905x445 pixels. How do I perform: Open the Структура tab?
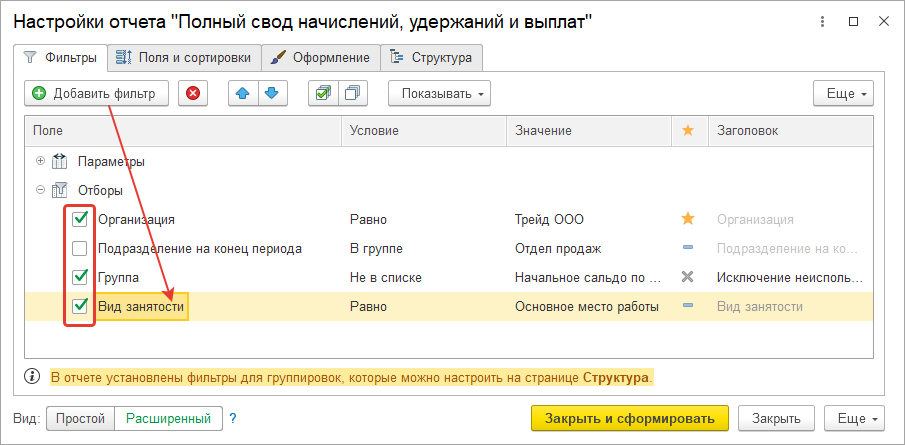pos(431,58)
